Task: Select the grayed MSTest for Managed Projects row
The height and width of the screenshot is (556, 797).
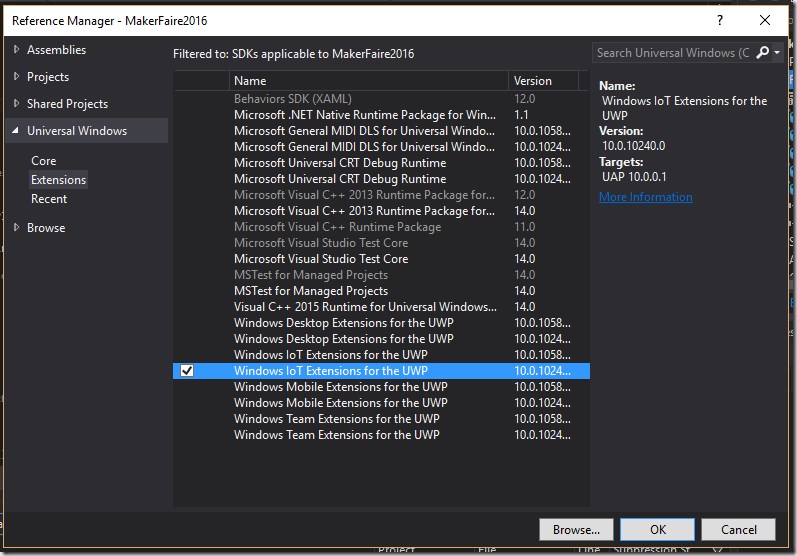Action: tap(381, 275)
